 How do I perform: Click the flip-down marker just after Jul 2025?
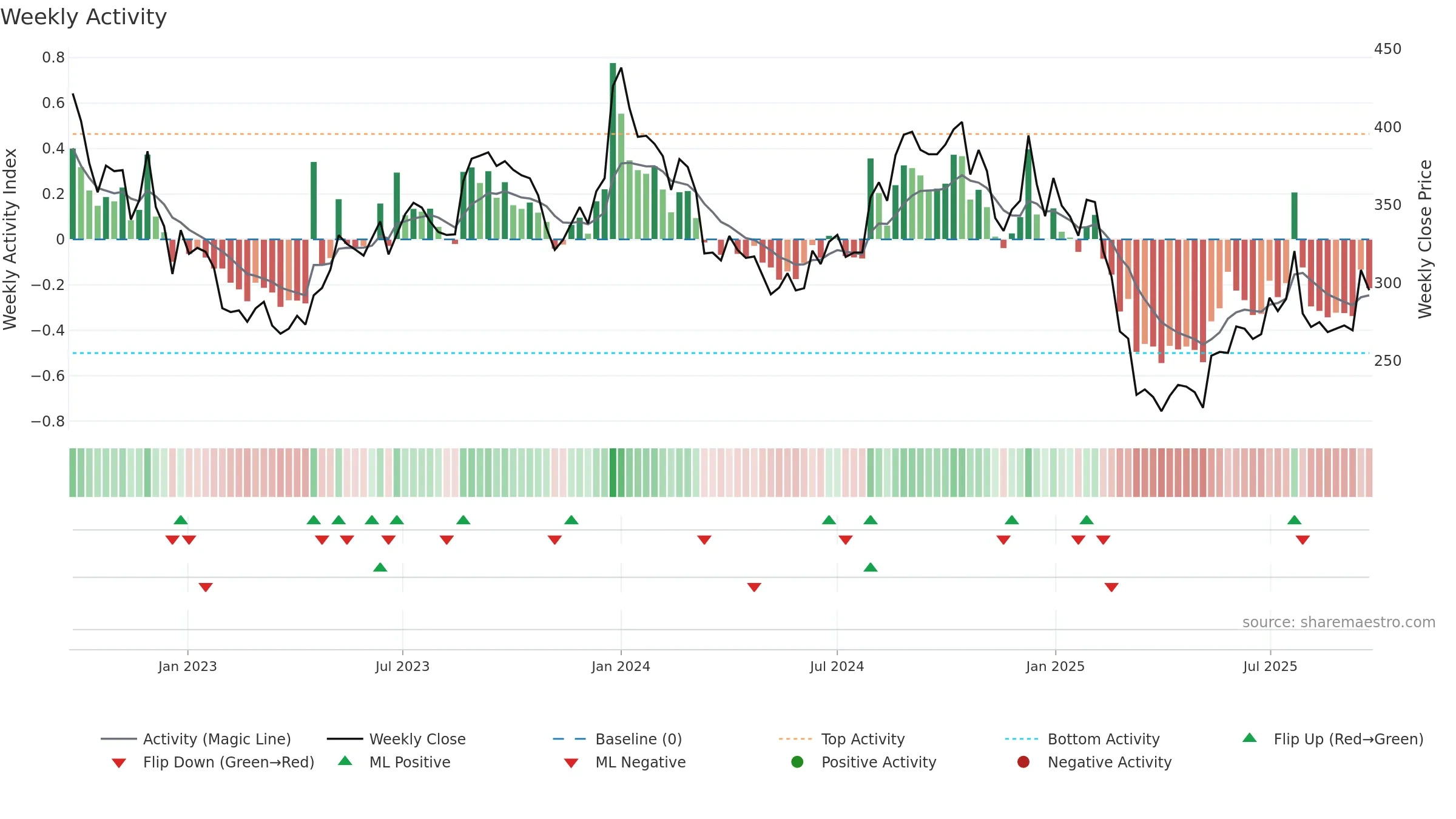click(1303, 539)
